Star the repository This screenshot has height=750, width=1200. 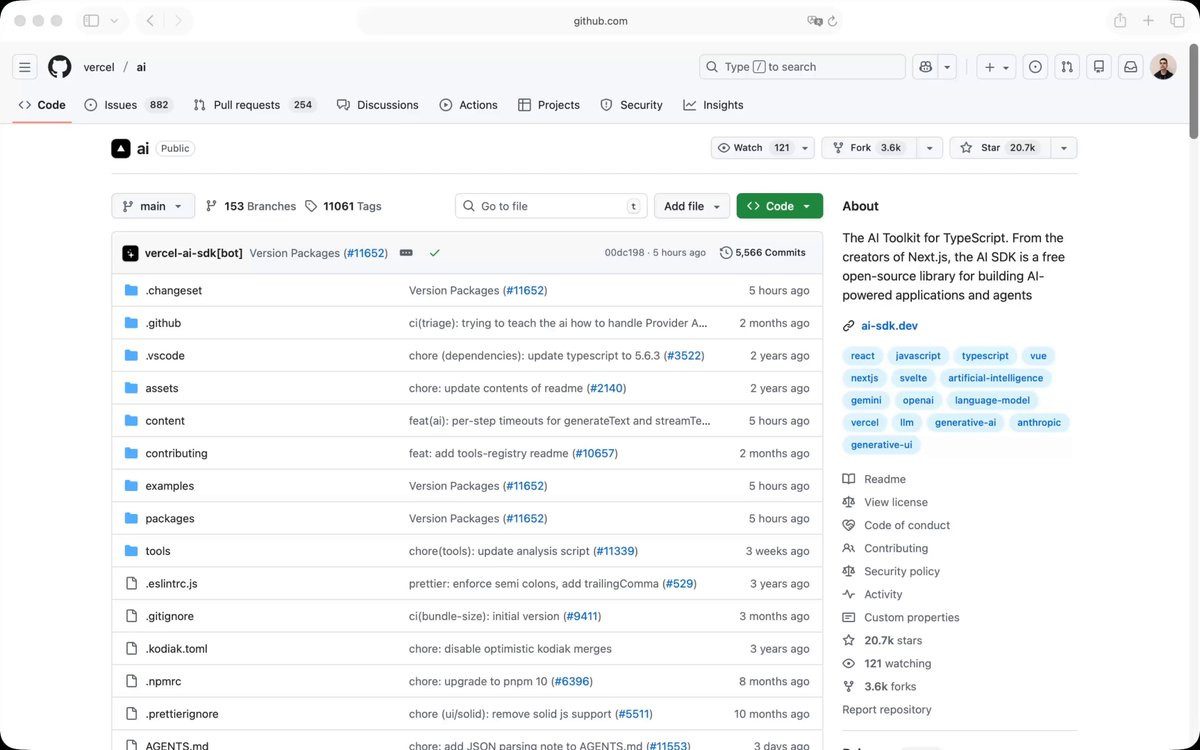tap(998, 148)
